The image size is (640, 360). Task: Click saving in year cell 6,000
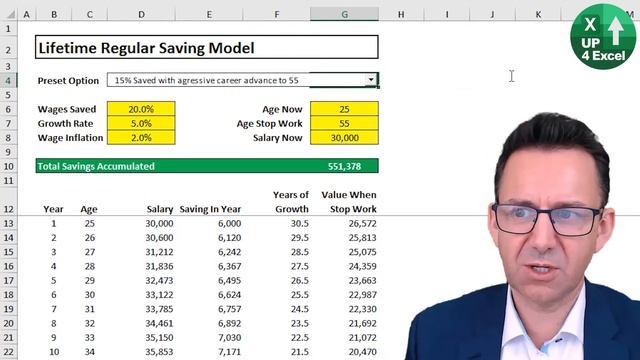click(229, 223)
